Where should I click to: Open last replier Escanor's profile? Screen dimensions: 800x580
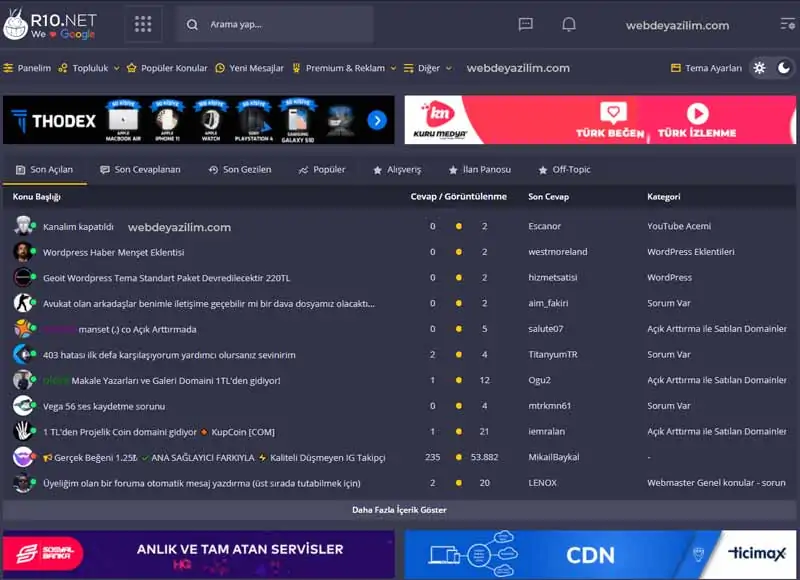(x=544, y=226)
